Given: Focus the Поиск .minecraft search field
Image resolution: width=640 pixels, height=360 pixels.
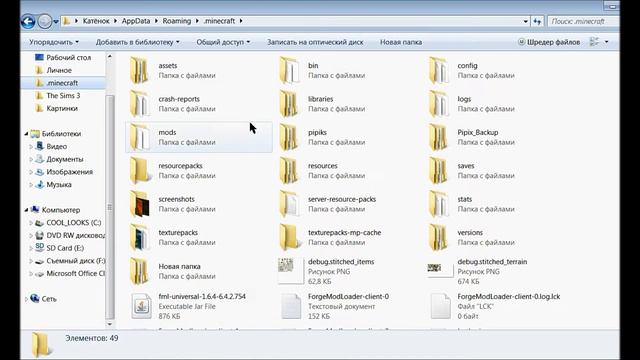Looking at the screenshot, I should click(583, 21).
